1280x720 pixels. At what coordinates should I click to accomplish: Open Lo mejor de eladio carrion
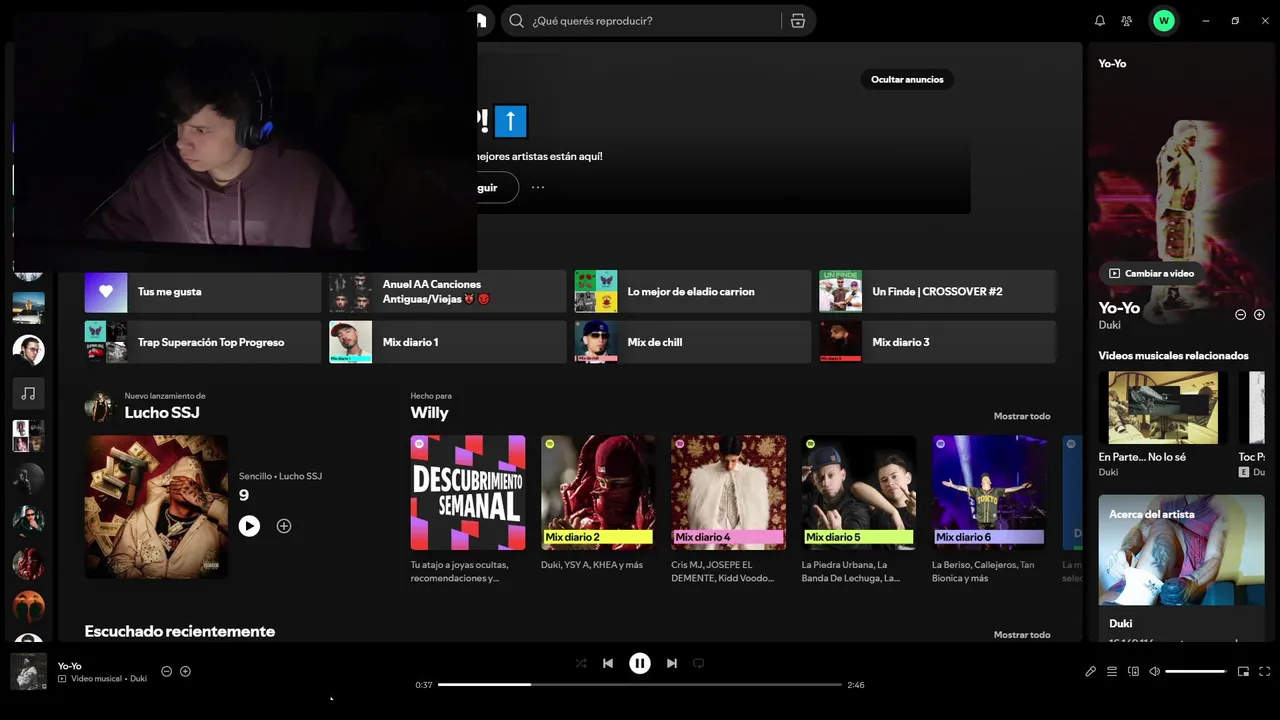(693, 292)
